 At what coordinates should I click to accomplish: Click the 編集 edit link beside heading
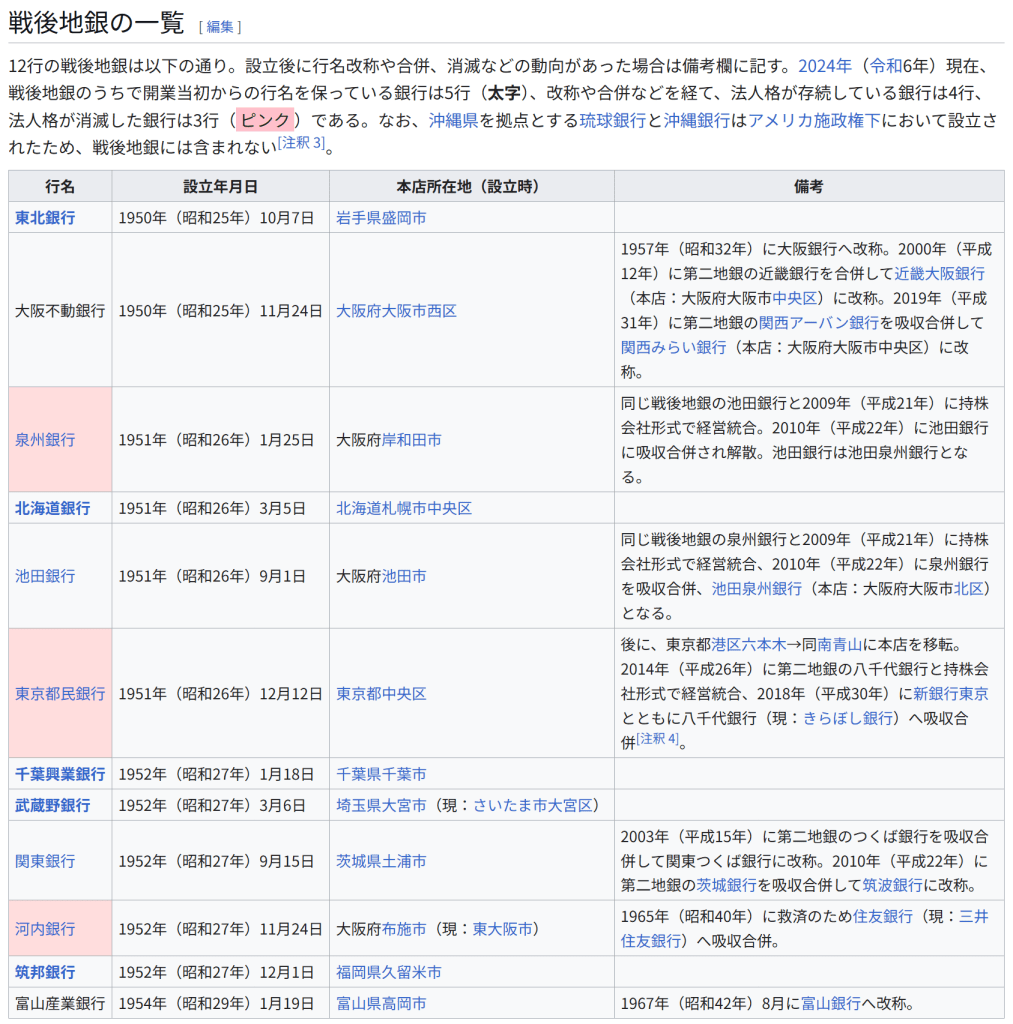point(220,26)
